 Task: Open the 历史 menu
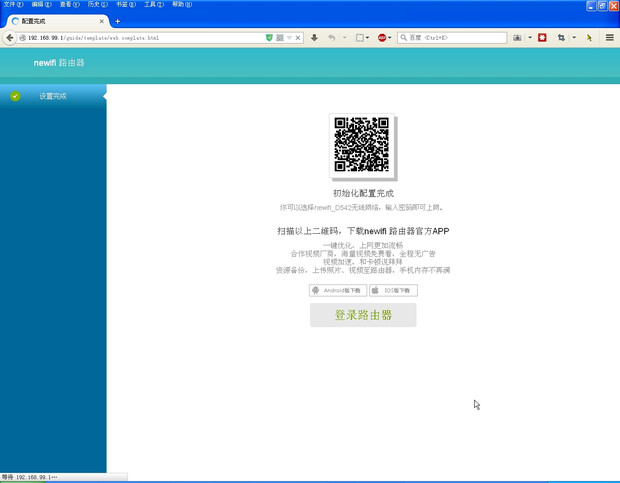[98, 4]
